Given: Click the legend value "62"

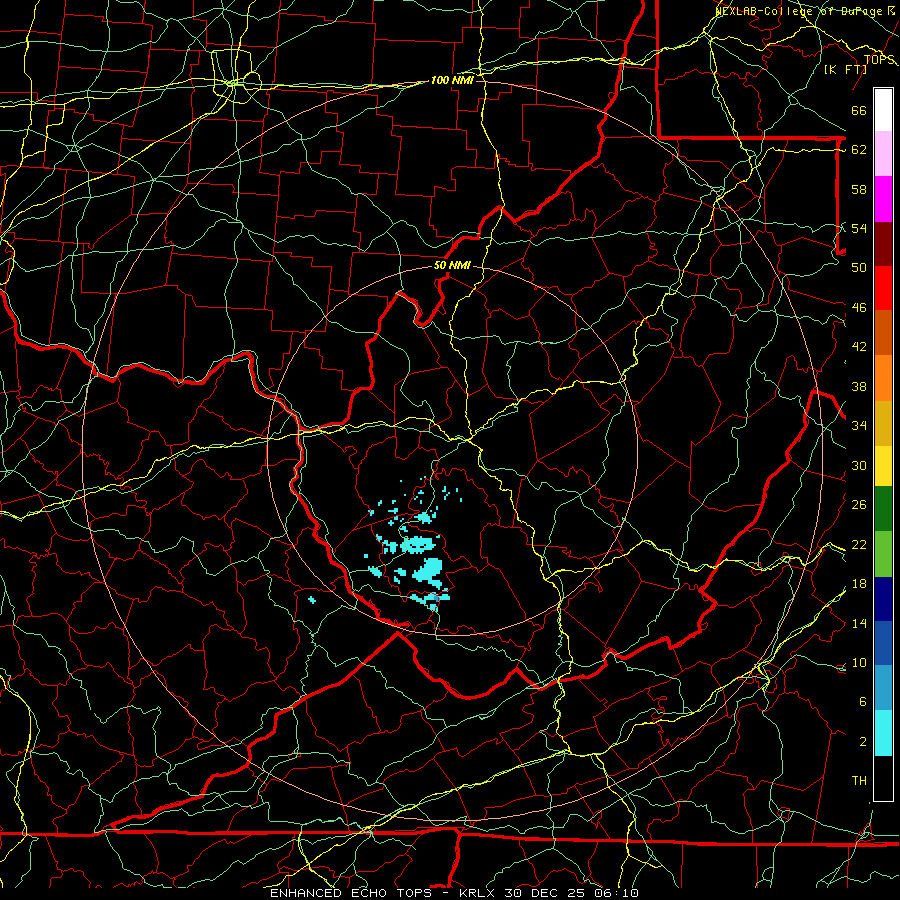Looking at the screenshot, I should pyautogui.click(x=859, y=149).
